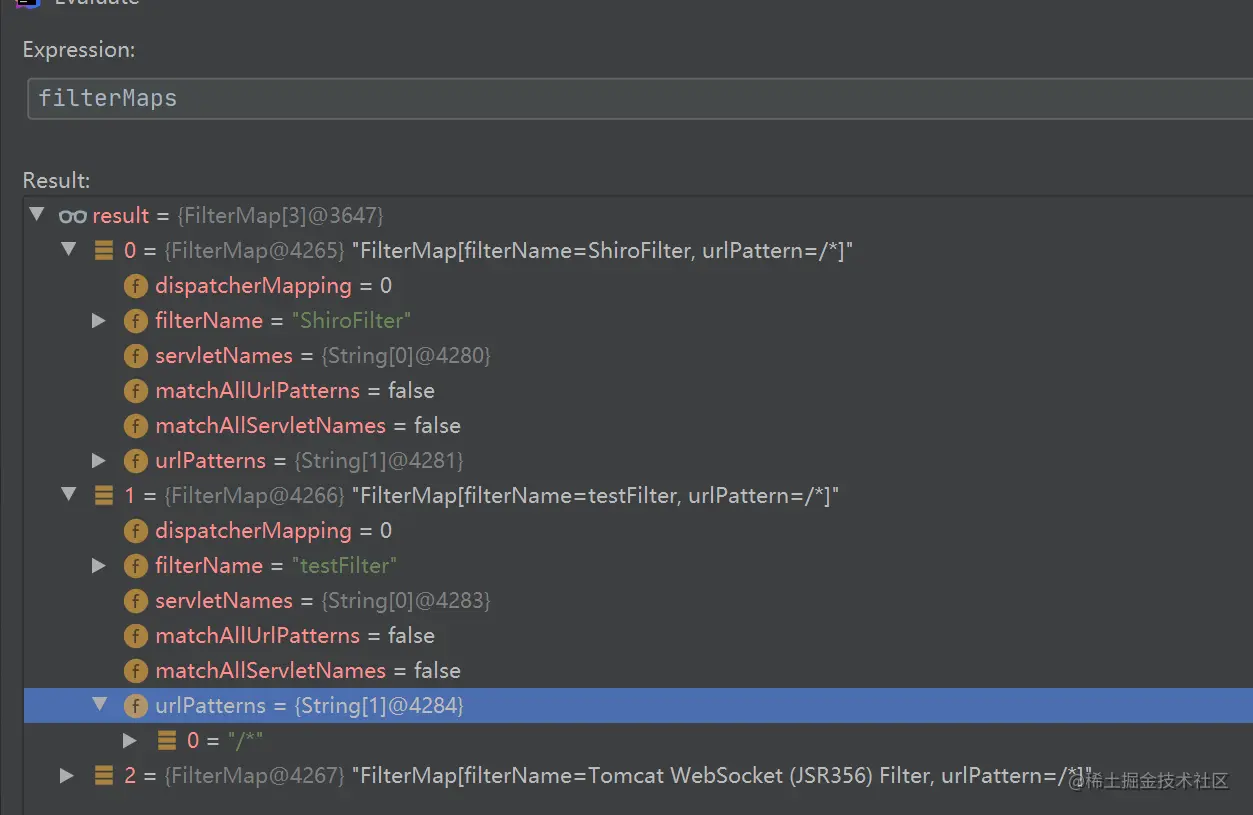Select servletNames = {String[0]@4280} row
Viewport: 1253px width, 815px height.
[638, 356]
